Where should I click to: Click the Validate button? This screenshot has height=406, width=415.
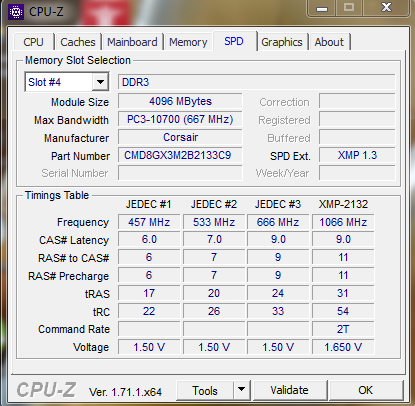coord(289,390)
